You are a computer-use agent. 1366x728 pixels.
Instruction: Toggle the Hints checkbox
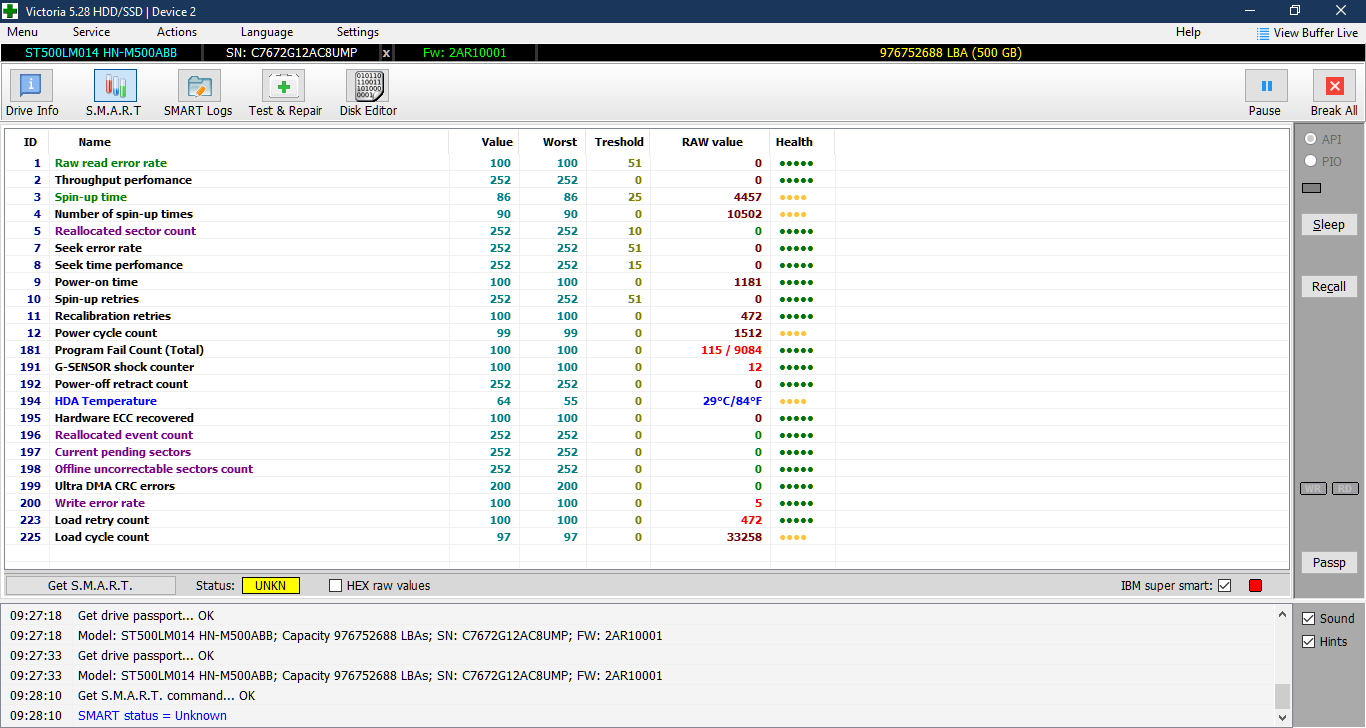[x=1308, y=642]
